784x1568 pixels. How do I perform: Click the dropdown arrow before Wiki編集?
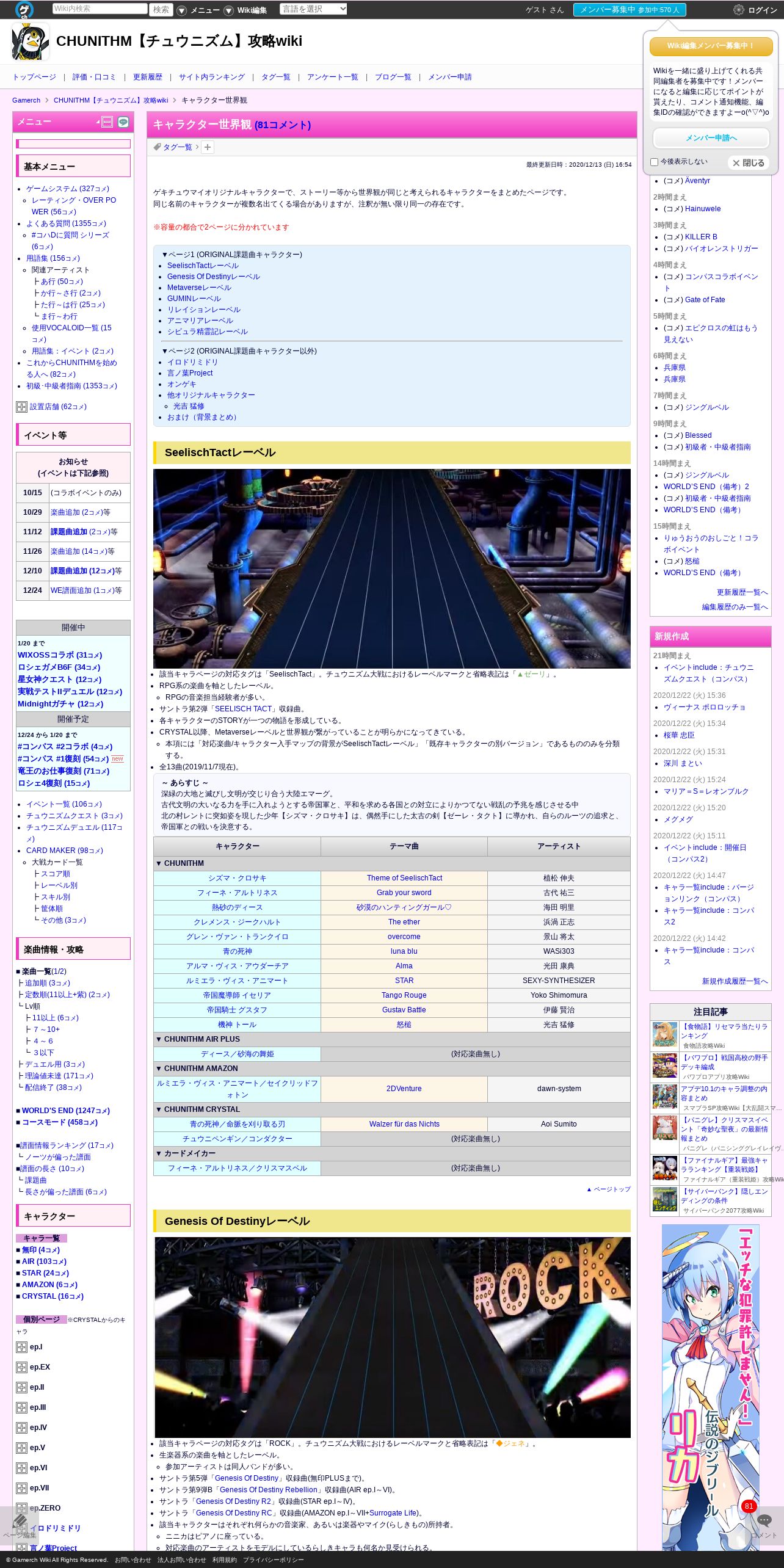coord(228,10)
